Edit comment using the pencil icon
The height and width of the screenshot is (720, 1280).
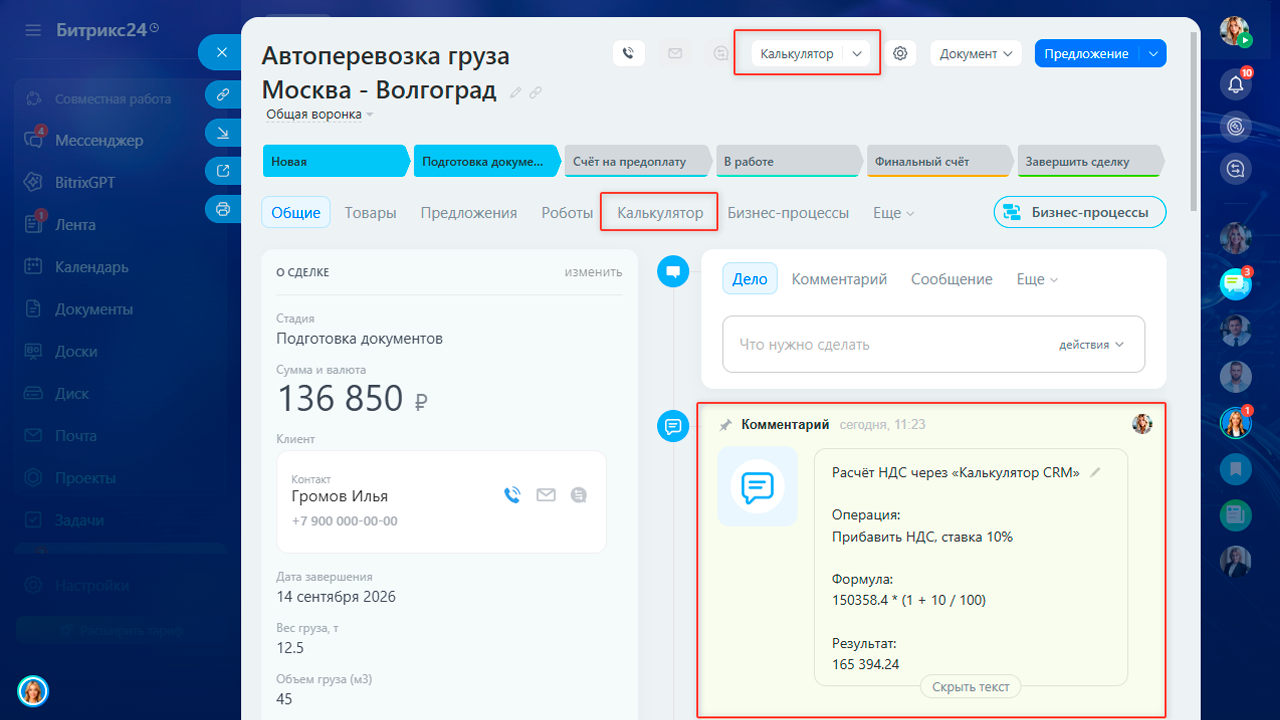click(x=1095, y=473)
